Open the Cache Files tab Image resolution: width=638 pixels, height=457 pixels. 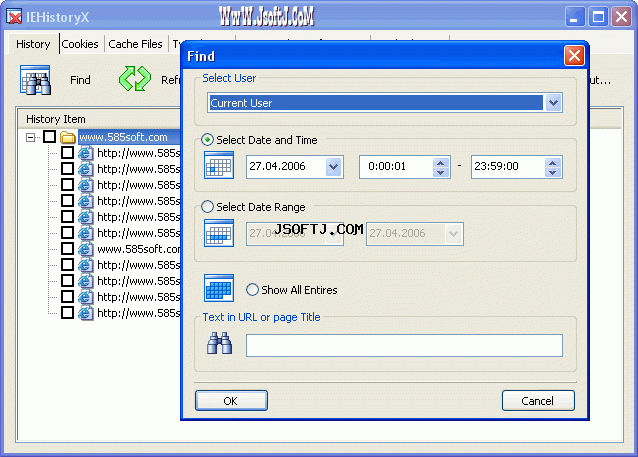point(135,44)
